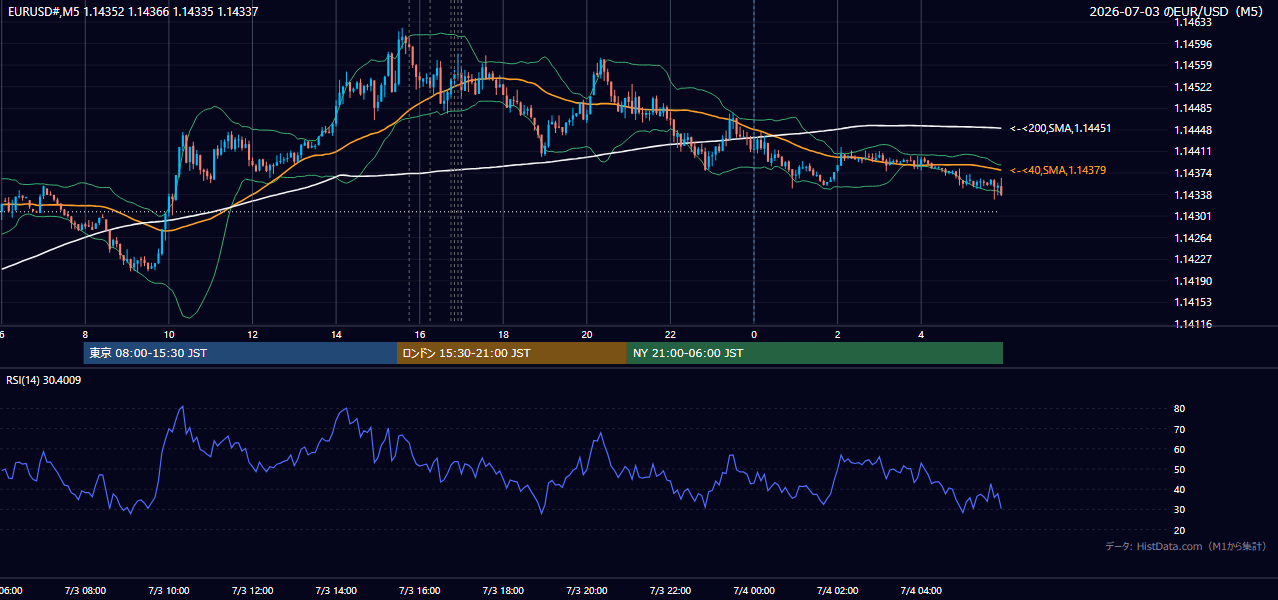Click the EURUSD#,M5 symbol header text
Image resolution: width=1278 pixels, height=600 pixels.
coord(43,12)
